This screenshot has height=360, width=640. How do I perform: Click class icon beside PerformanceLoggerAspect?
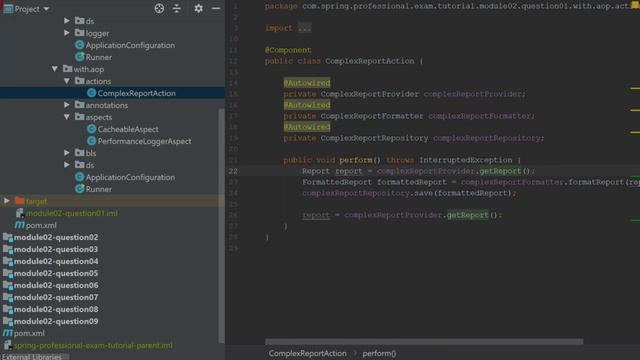(x=91, y=141)
